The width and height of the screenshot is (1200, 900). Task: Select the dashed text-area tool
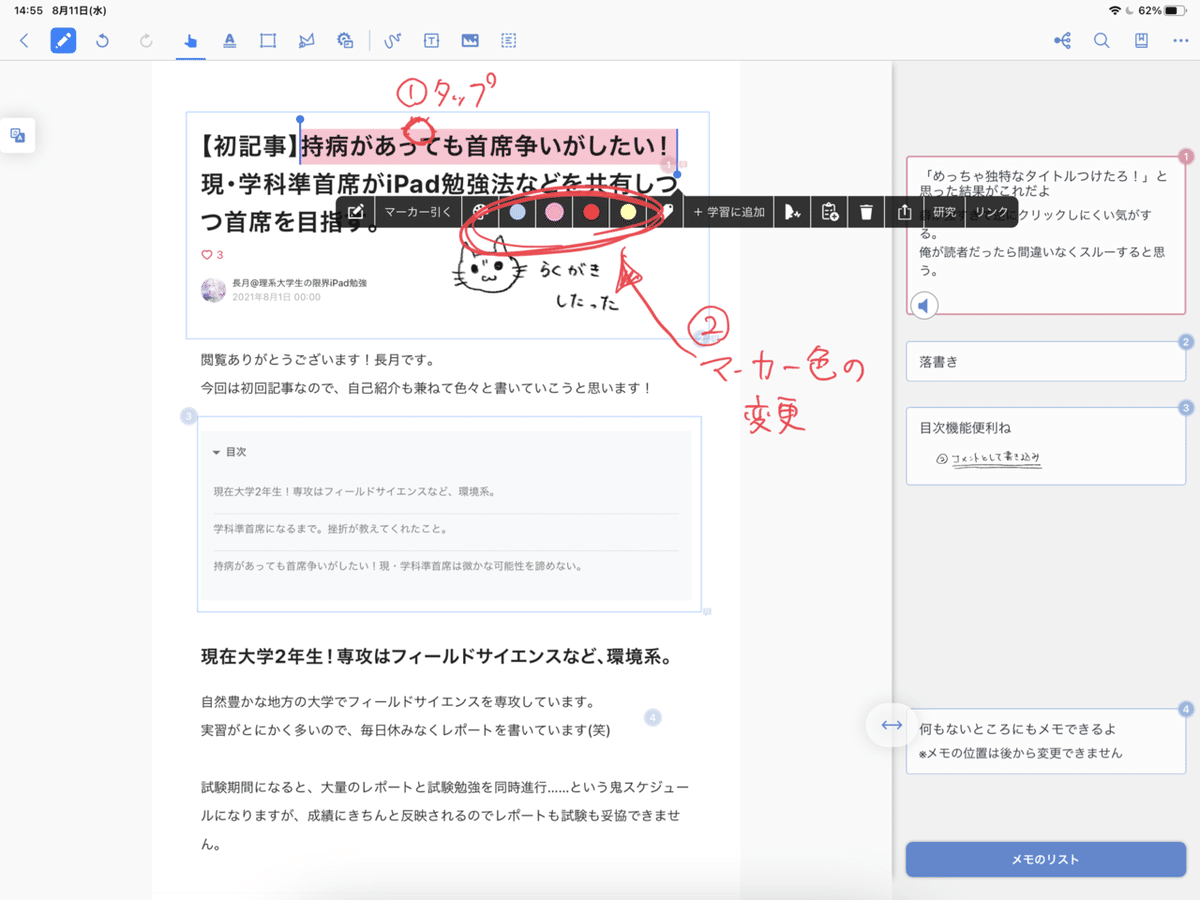(x=509, y=41)
